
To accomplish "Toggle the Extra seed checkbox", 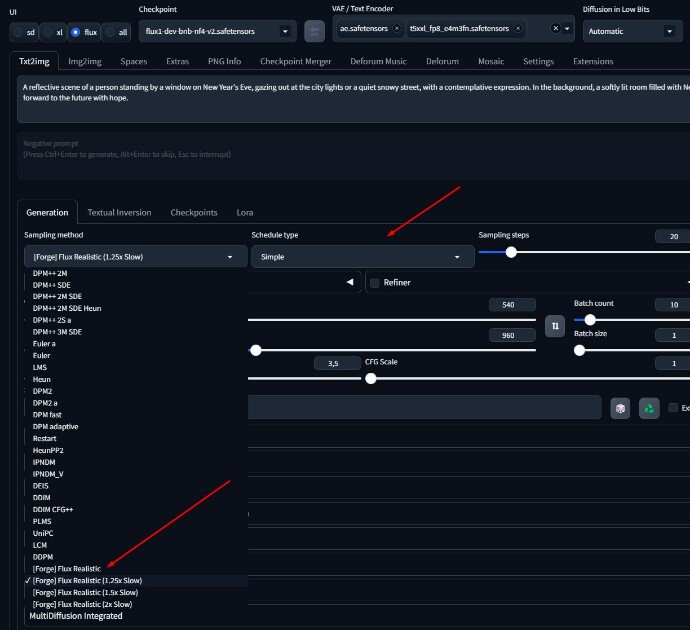I will (x=673, y=408).
